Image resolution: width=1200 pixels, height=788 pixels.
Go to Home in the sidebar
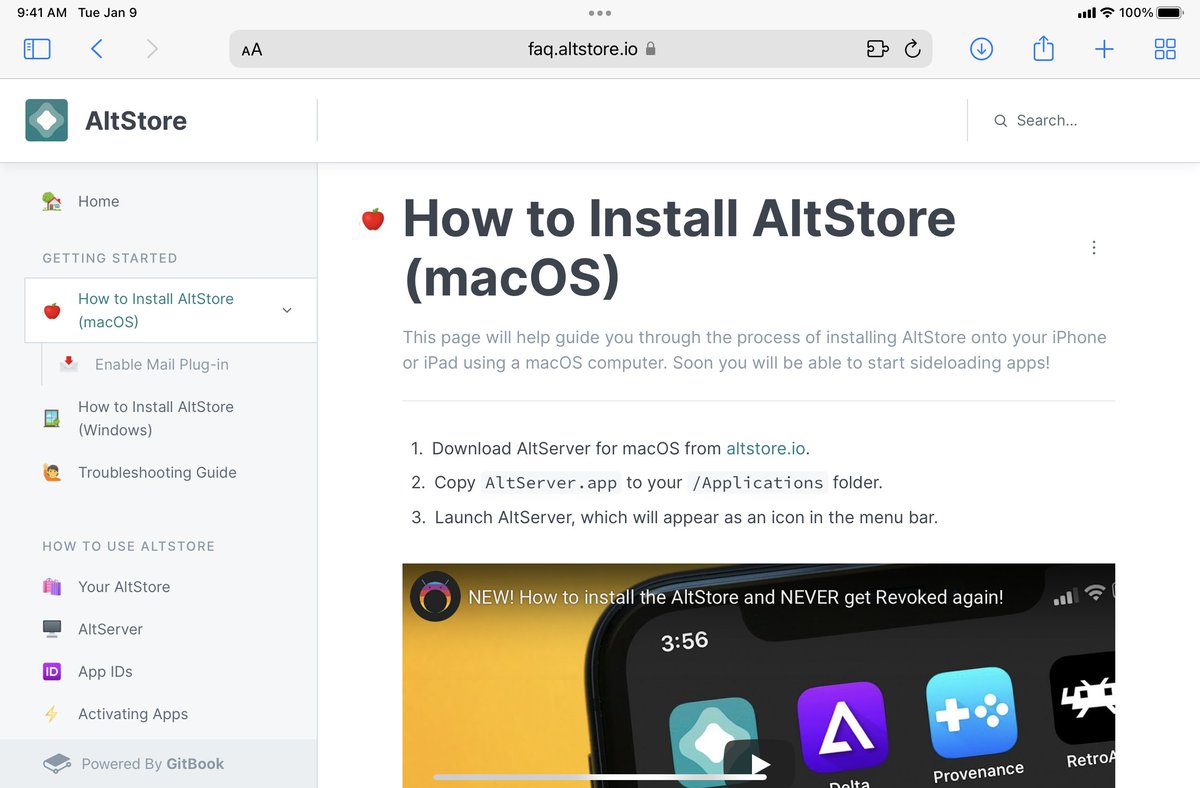coord(98,201)
